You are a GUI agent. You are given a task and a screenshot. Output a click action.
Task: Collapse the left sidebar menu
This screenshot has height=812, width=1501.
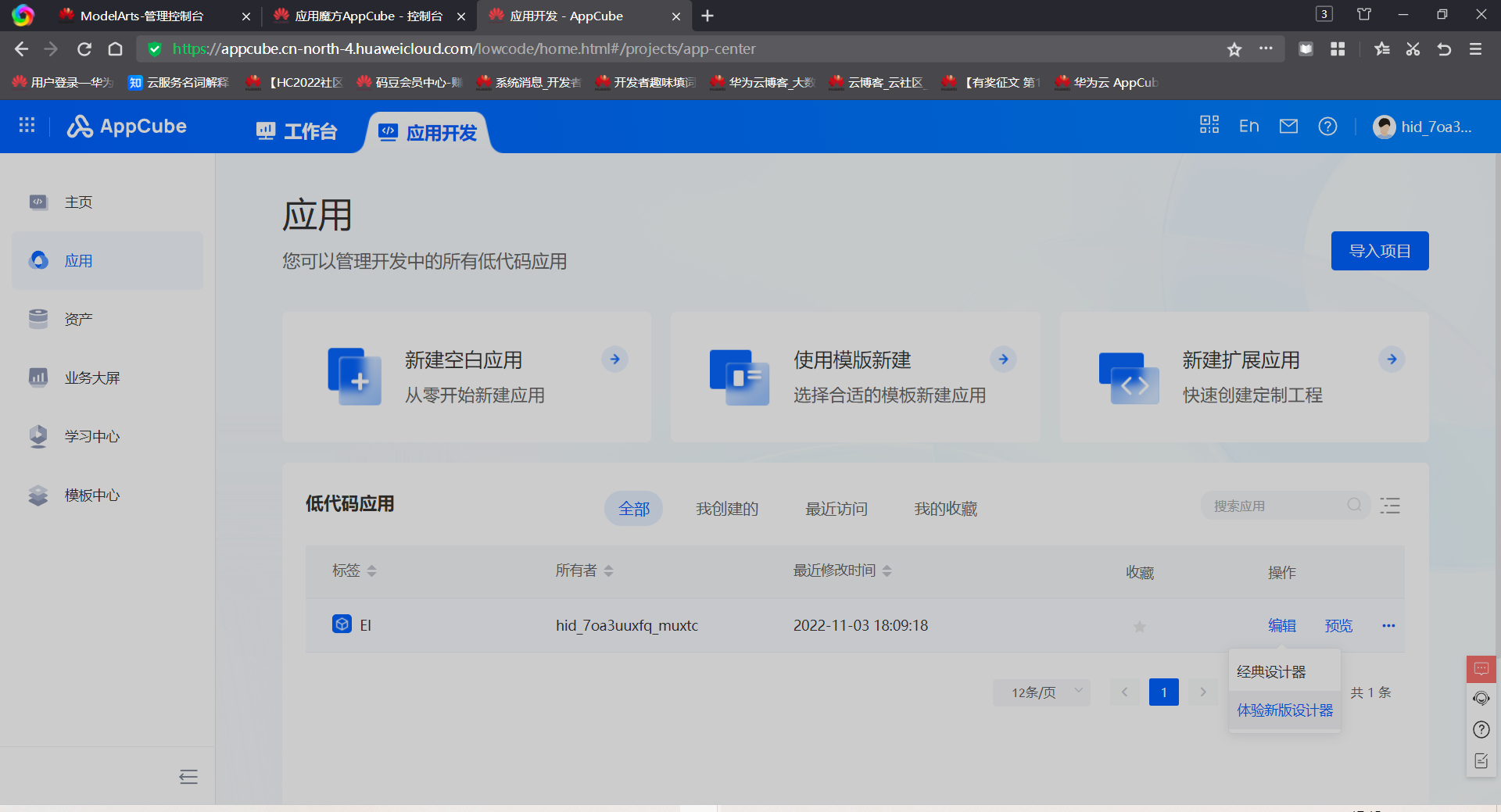pyautogui.click(x=188, y=776)
